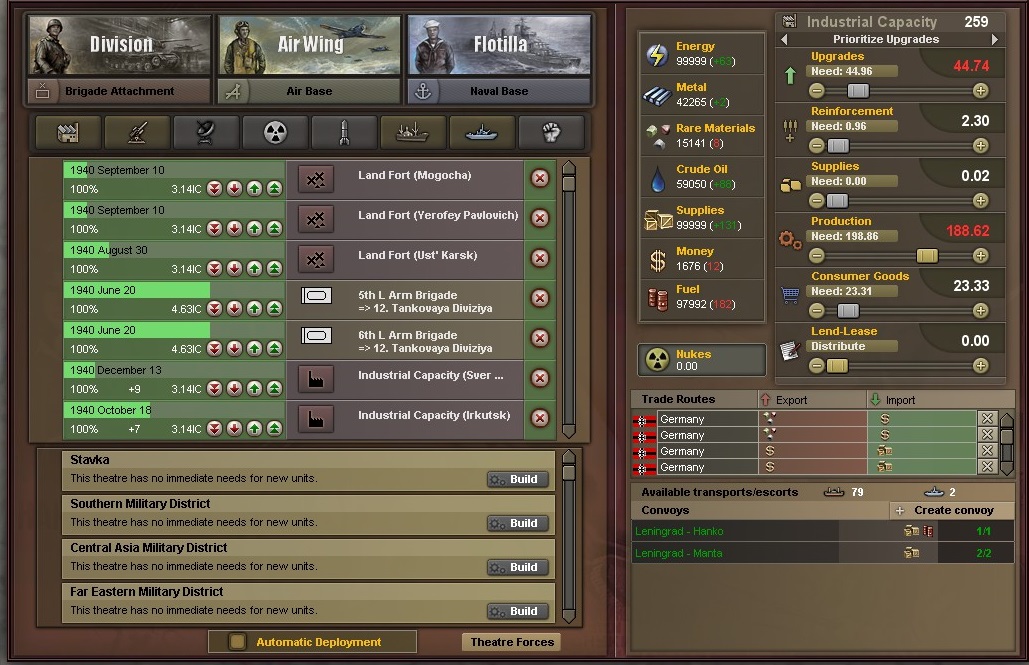Open the Air Wing production tab
The width and height of the screenshot is (1029, 665).
309,45
